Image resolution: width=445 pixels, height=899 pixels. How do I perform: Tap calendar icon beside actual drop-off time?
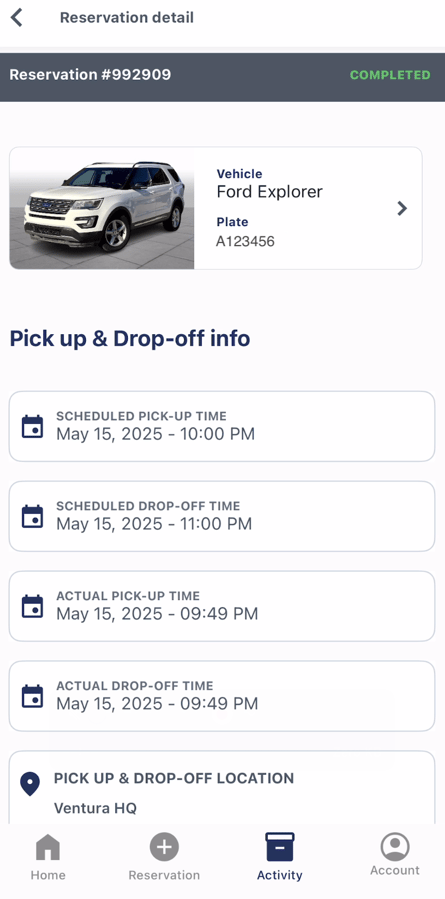[32, 696]
